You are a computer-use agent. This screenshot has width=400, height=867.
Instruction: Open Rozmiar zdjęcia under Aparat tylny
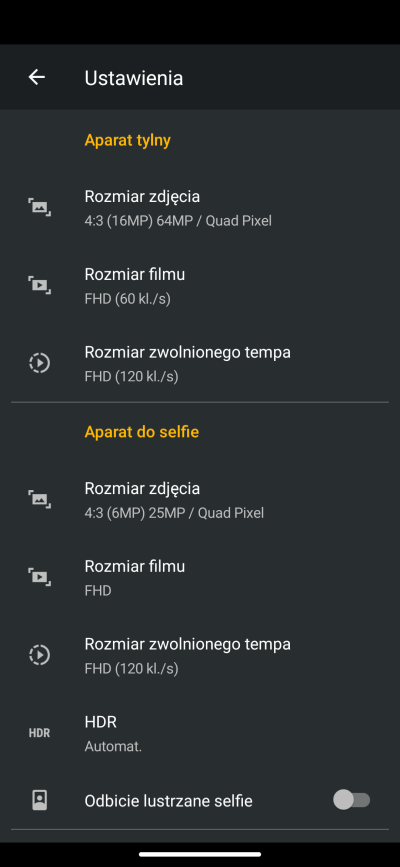tap(200, 208)
